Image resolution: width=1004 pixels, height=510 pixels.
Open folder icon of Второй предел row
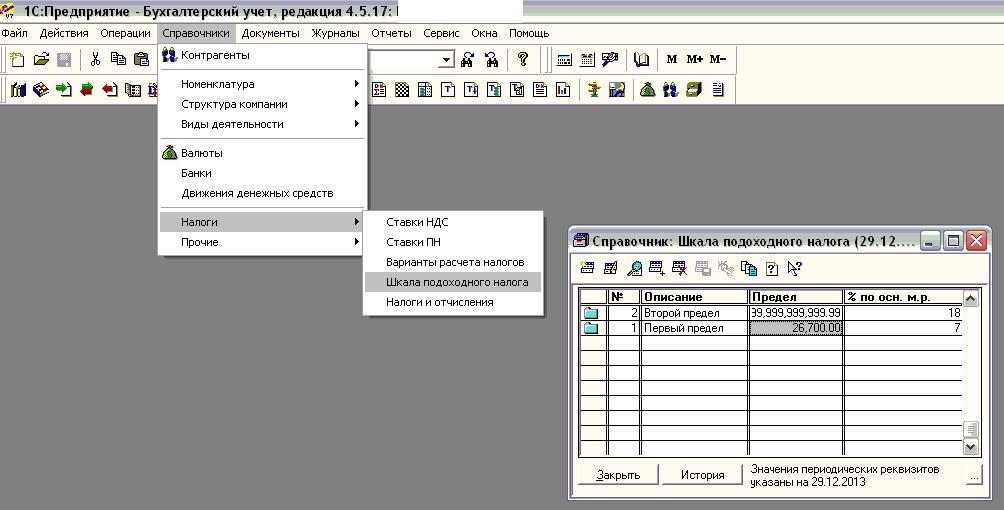pos(591,313)
